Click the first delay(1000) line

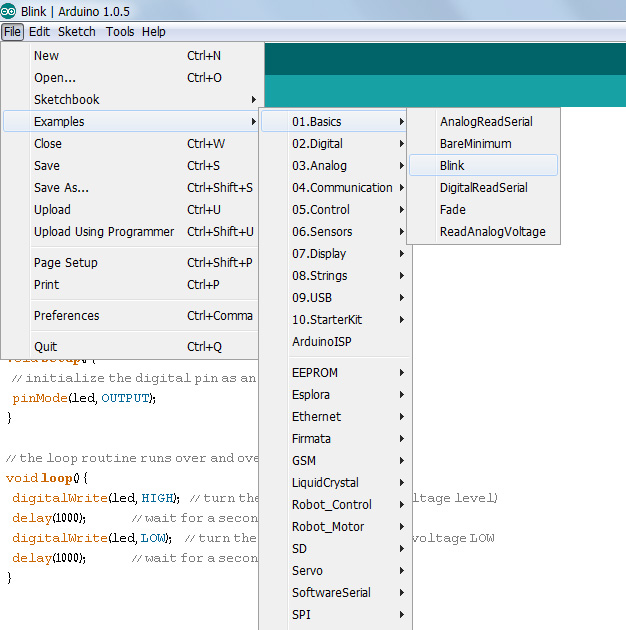[x=49, y=518]
